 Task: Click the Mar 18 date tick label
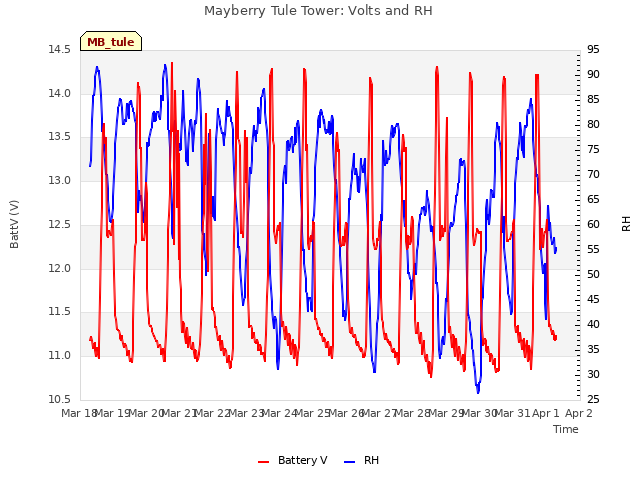coord(78,413)
